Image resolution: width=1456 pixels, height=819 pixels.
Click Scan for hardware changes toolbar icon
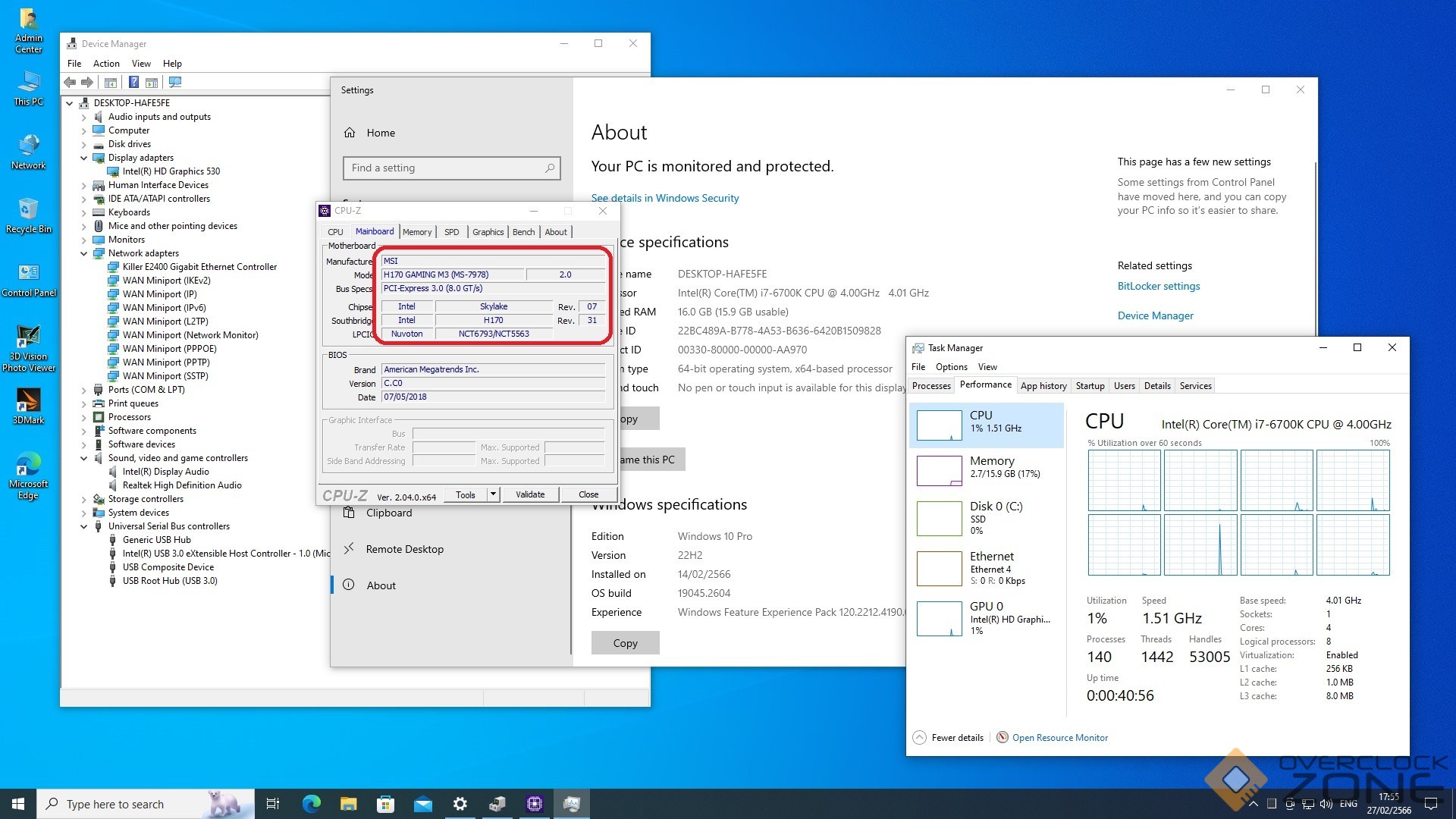[175, 82]
